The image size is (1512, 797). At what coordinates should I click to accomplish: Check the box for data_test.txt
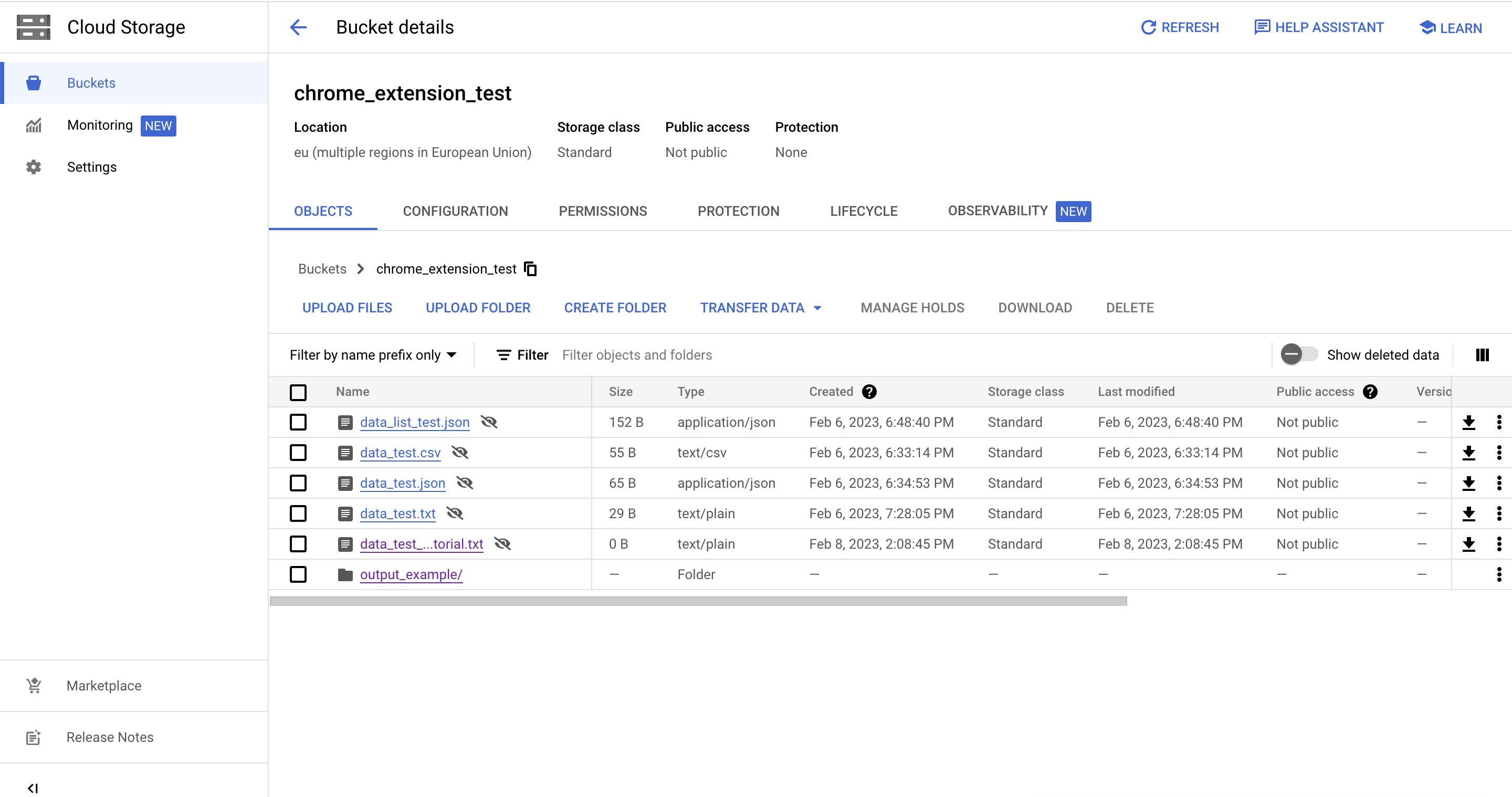coord(298,514)
